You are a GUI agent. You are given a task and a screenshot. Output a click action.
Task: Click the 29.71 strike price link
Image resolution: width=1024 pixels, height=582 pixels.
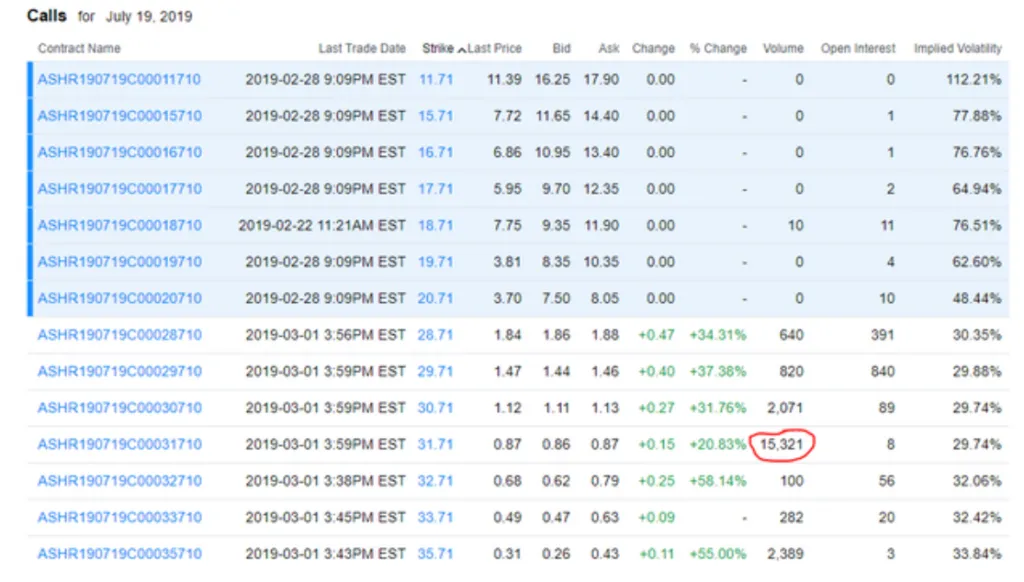pyautogui.click(x=436, y=371)
